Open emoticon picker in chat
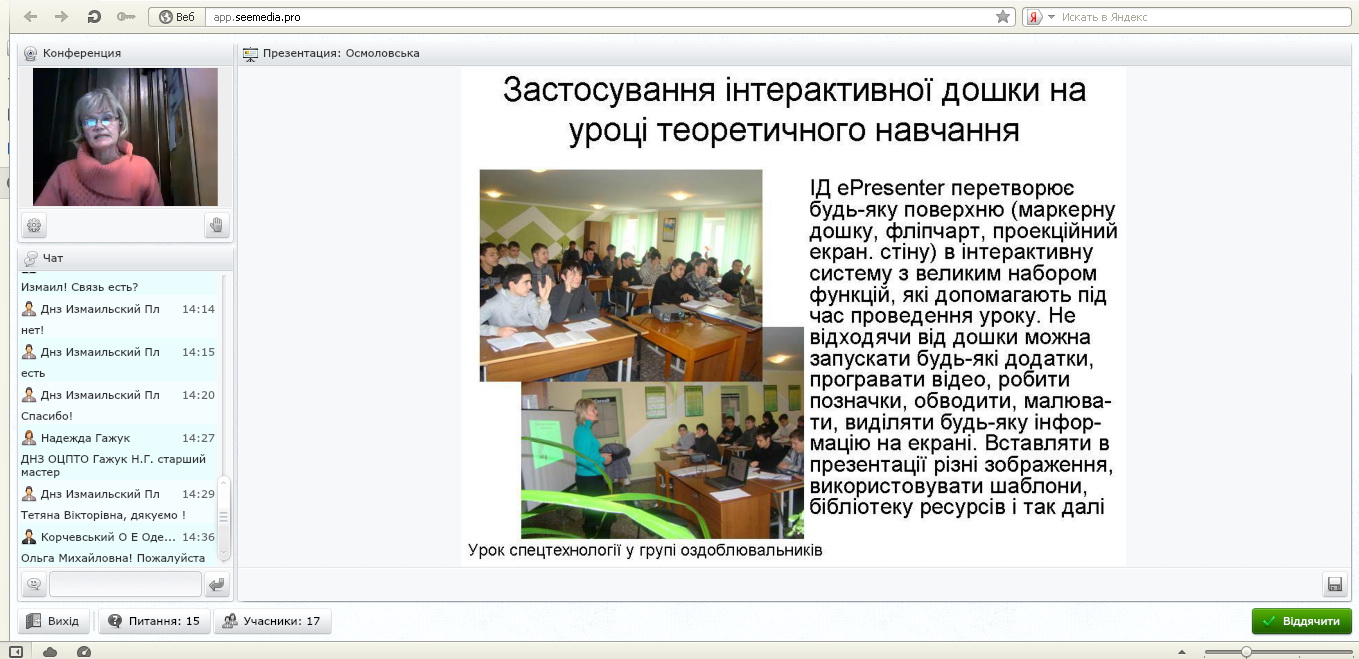Image resolution: width=1359 pixels, height=659 pixels. coord(34,584)
